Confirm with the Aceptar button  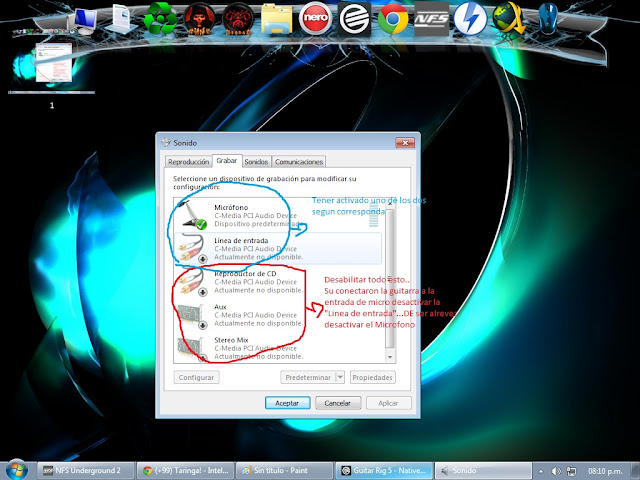point(287,403)
